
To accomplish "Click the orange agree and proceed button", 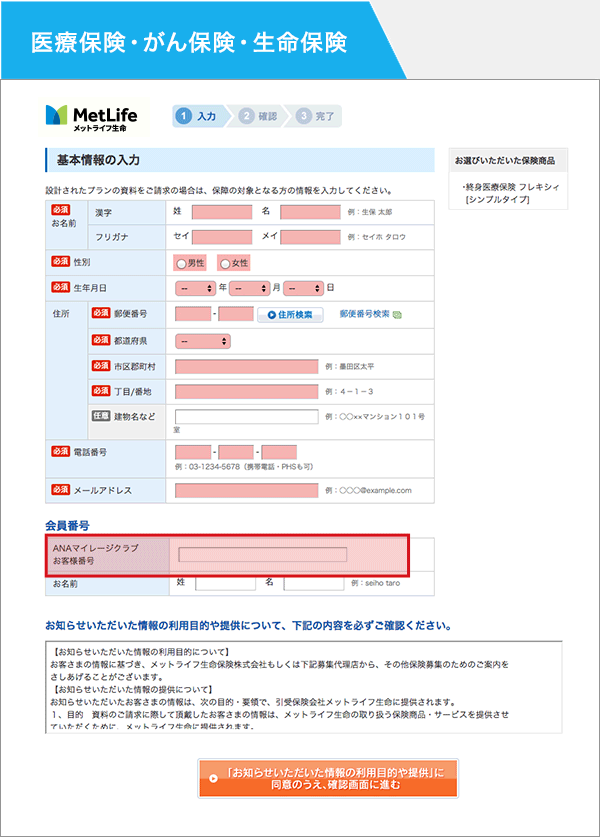I will tap(328, 778).
